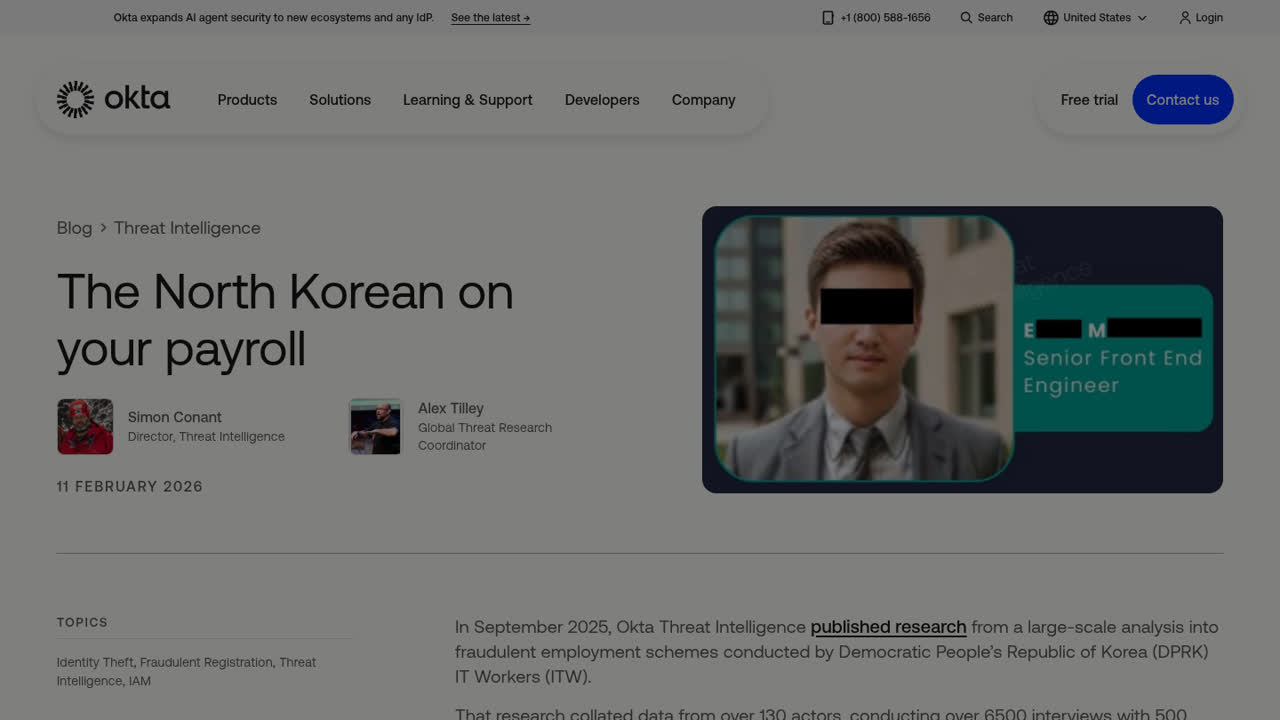
Task: Go to the Blog breadcrumb
Action: pyautogui.click(x=74, y=228)
